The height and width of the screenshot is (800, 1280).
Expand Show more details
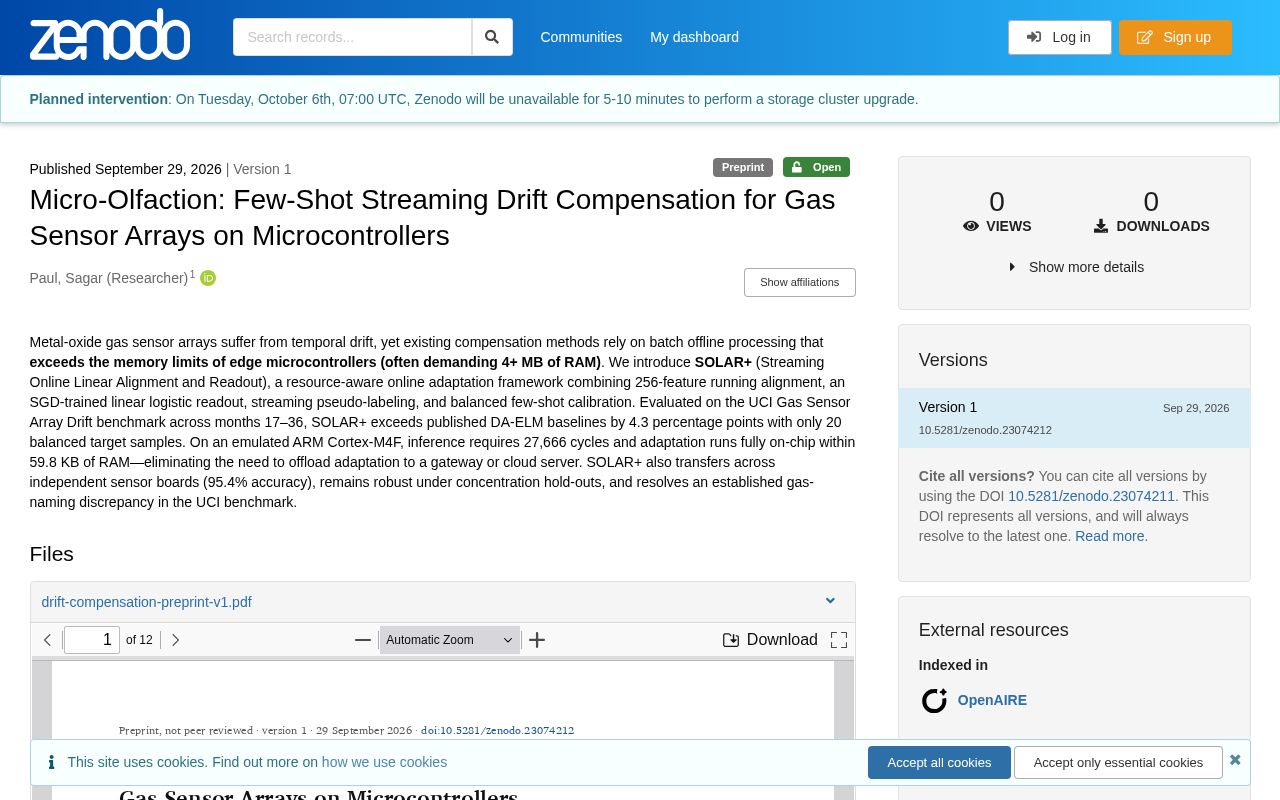pos(1076,267)
